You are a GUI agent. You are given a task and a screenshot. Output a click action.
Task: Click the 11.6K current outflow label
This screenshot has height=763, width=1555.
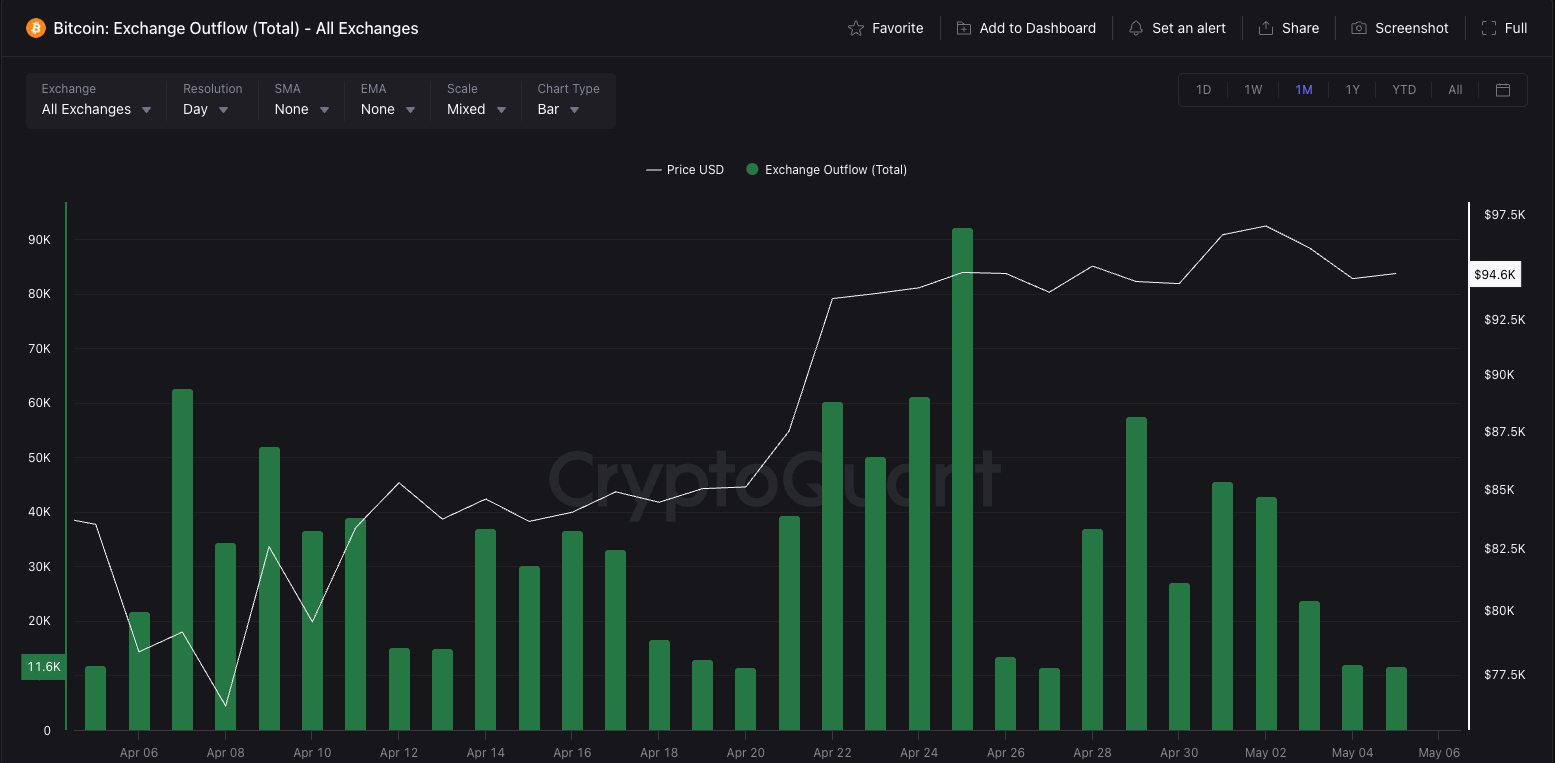44,666
